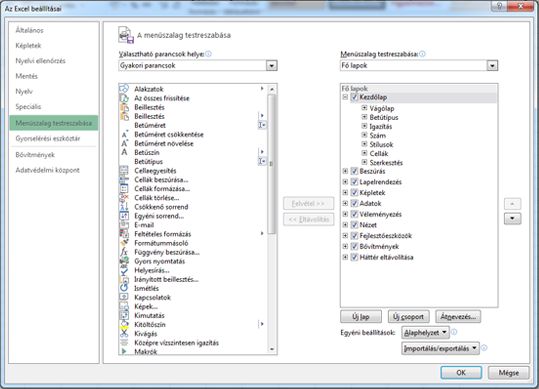Click the Egyéni sorrend icon
Screen dimensions: 539x389
124,216
